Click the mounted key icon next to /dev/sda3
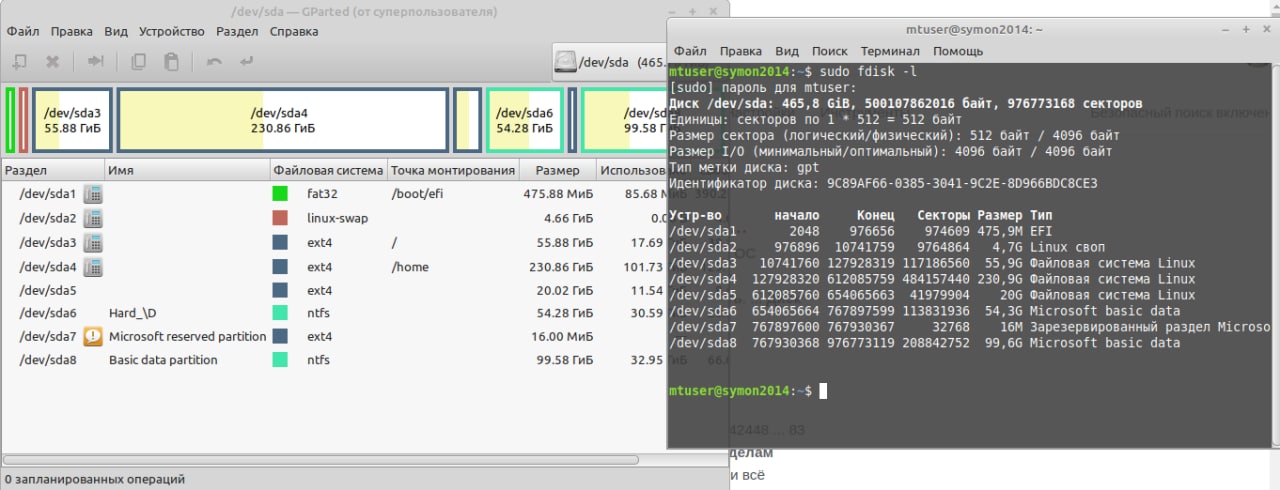1280x490 pixels. [x=92, y=243]
